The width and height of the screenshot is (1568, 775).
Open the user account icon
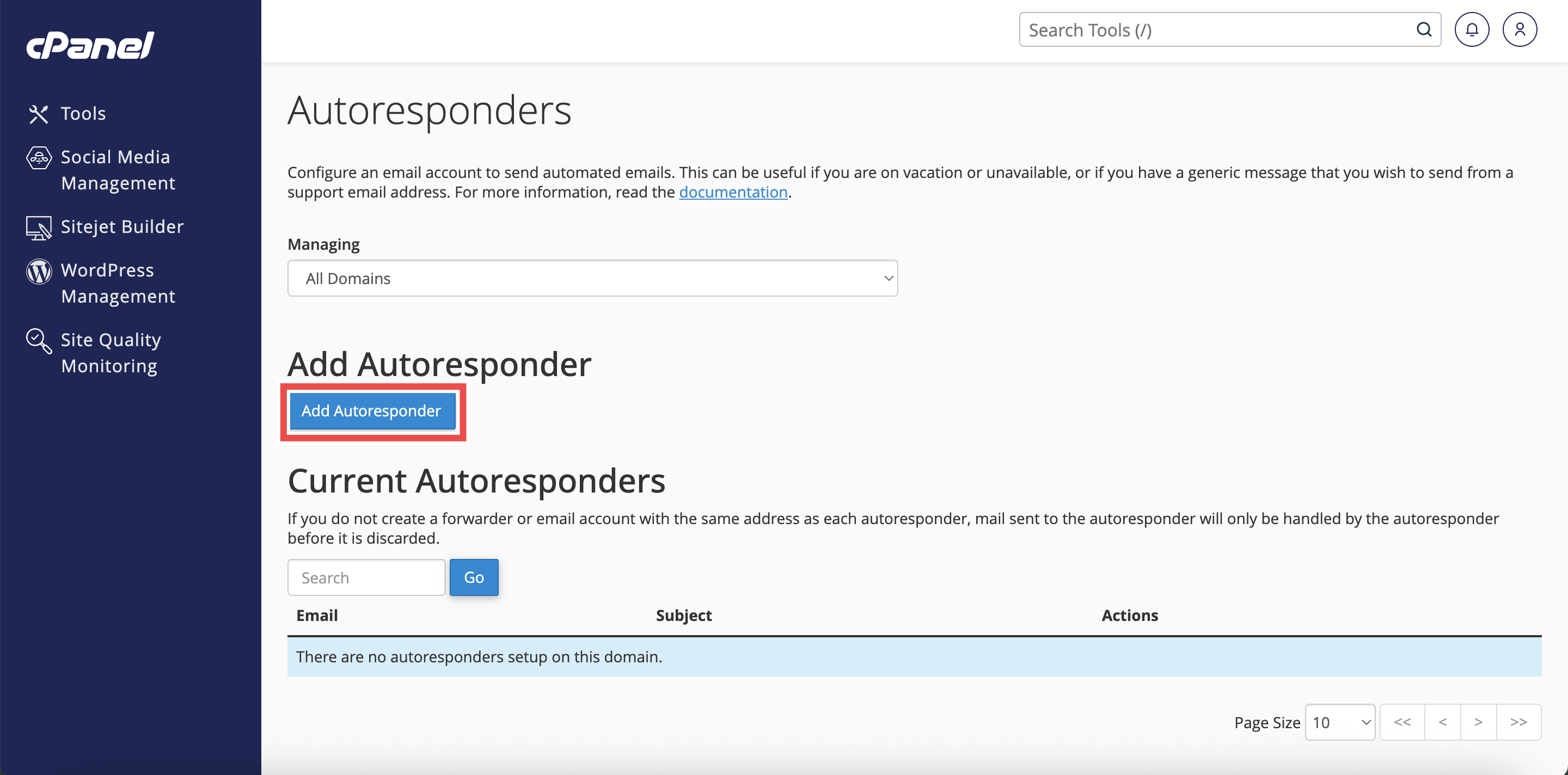(1520, 30)
